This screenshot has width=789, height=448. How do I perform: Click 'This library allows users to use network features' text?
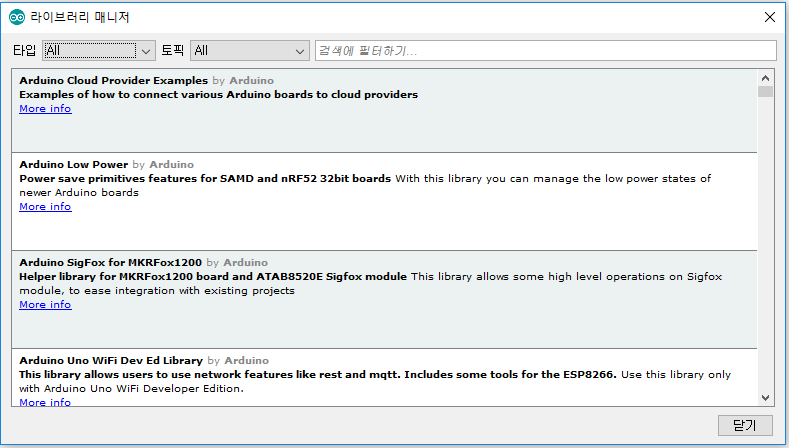pos(318,375)
